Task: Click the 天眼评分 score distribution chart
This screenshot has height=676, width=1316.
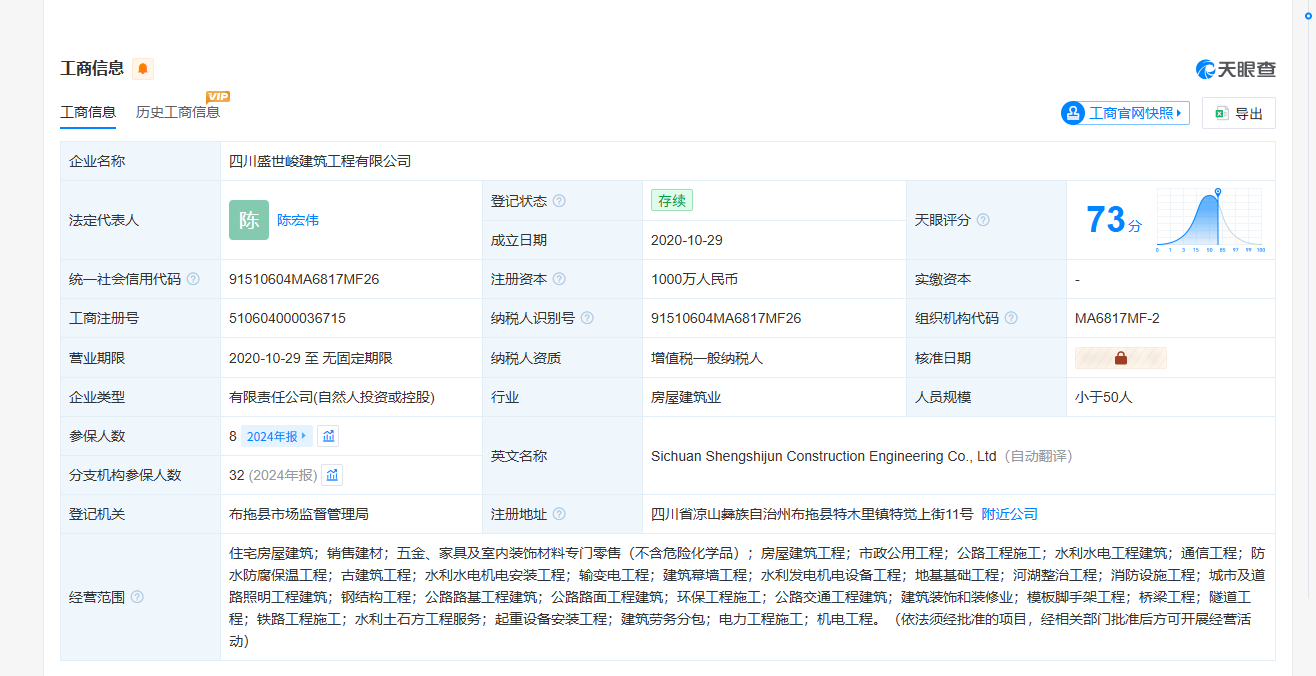Action: 1210,220
